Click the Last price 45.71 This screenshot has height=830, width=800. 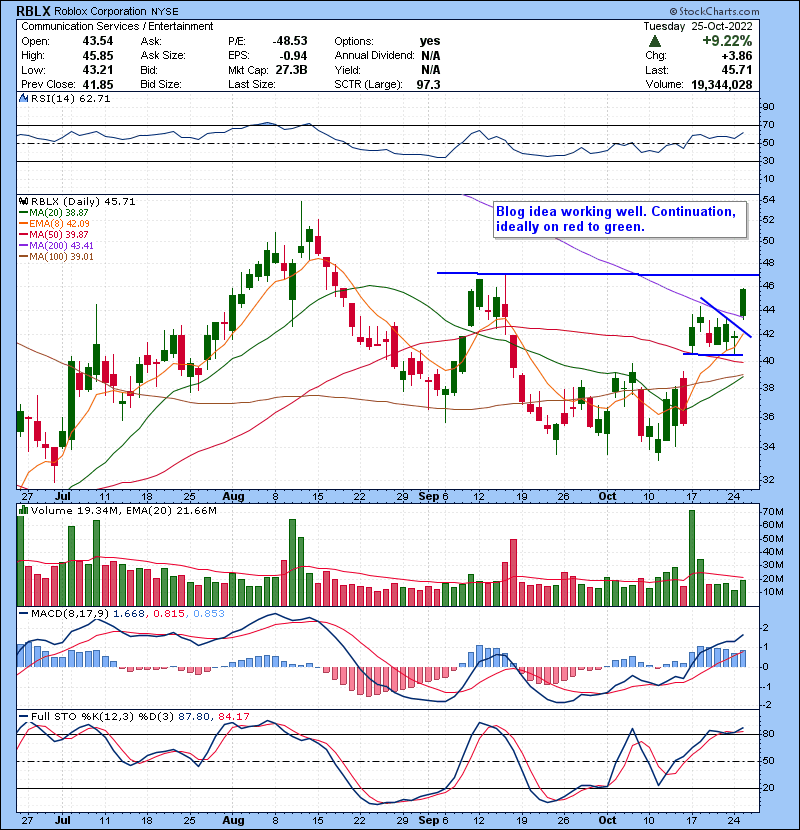click(x=738, y=70)
